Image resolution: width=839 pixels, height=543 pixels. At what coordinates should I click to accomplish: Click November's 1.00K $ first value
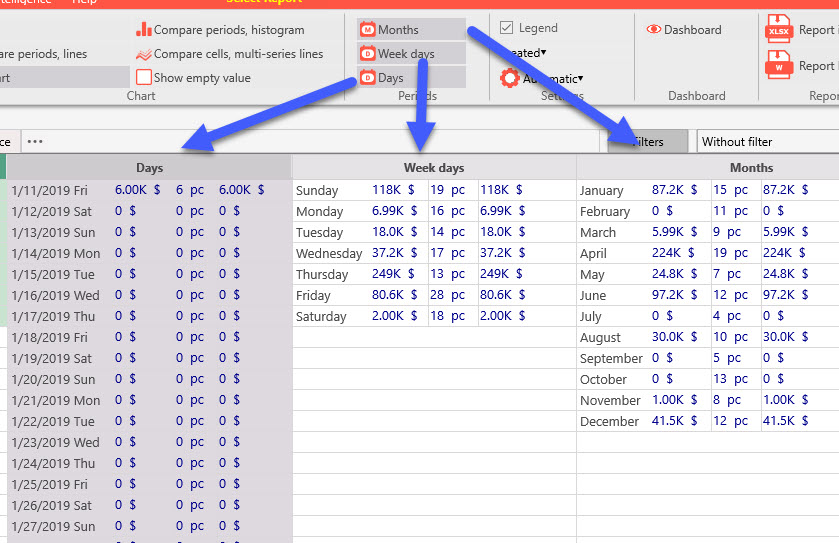tap(674, 400)
